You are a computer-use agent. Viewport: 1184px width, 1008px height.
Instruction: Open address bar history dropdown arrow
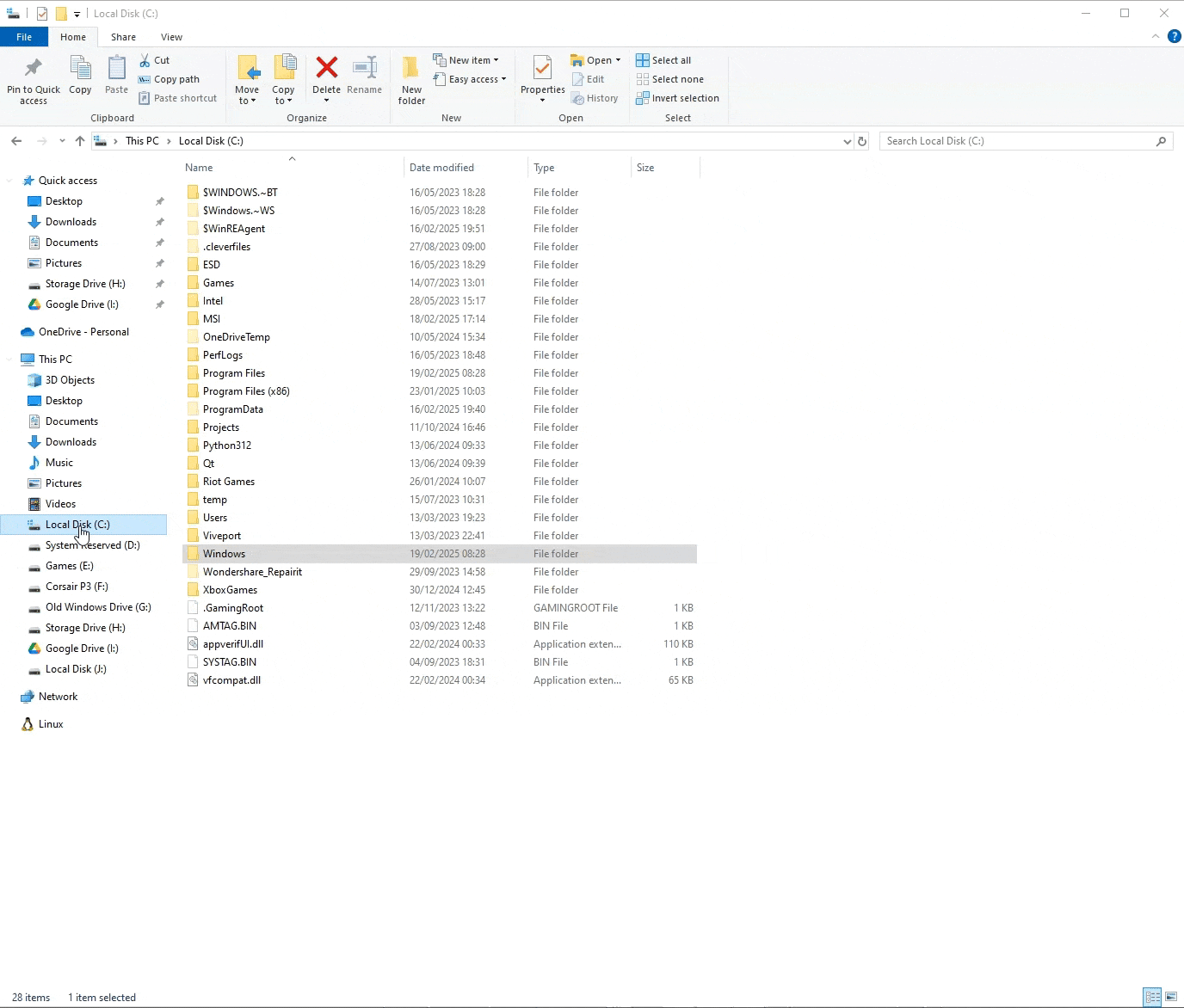pos(847,141)
